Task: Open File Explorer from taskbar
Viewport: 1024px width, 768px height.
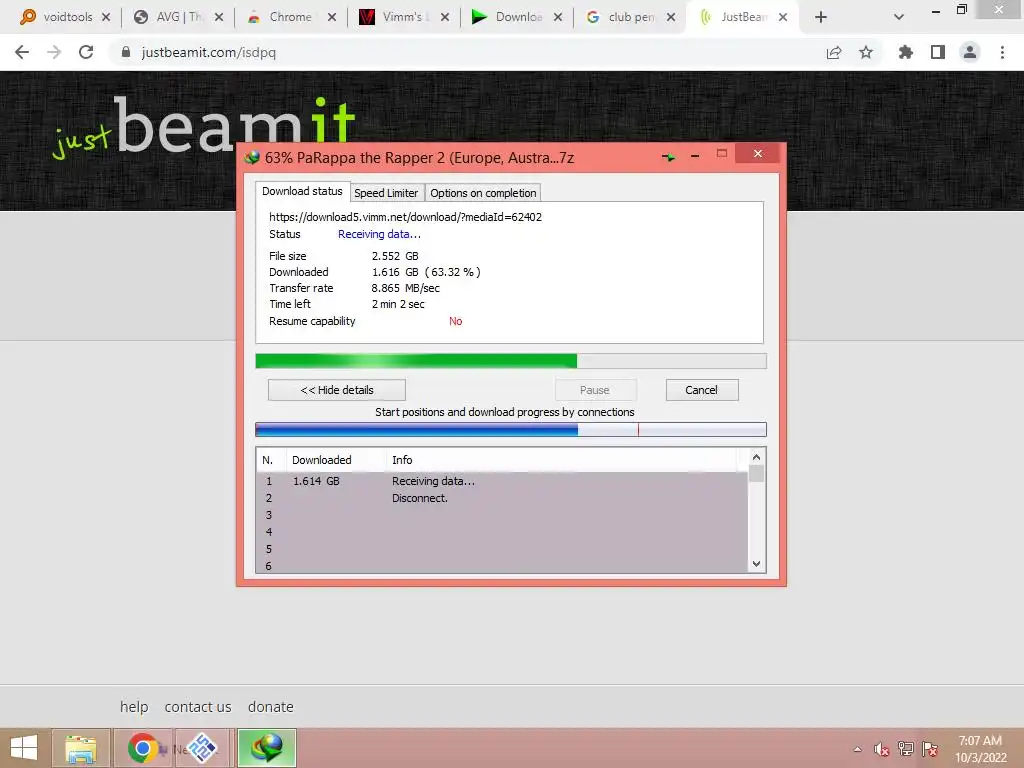Action: click(80, 748)
